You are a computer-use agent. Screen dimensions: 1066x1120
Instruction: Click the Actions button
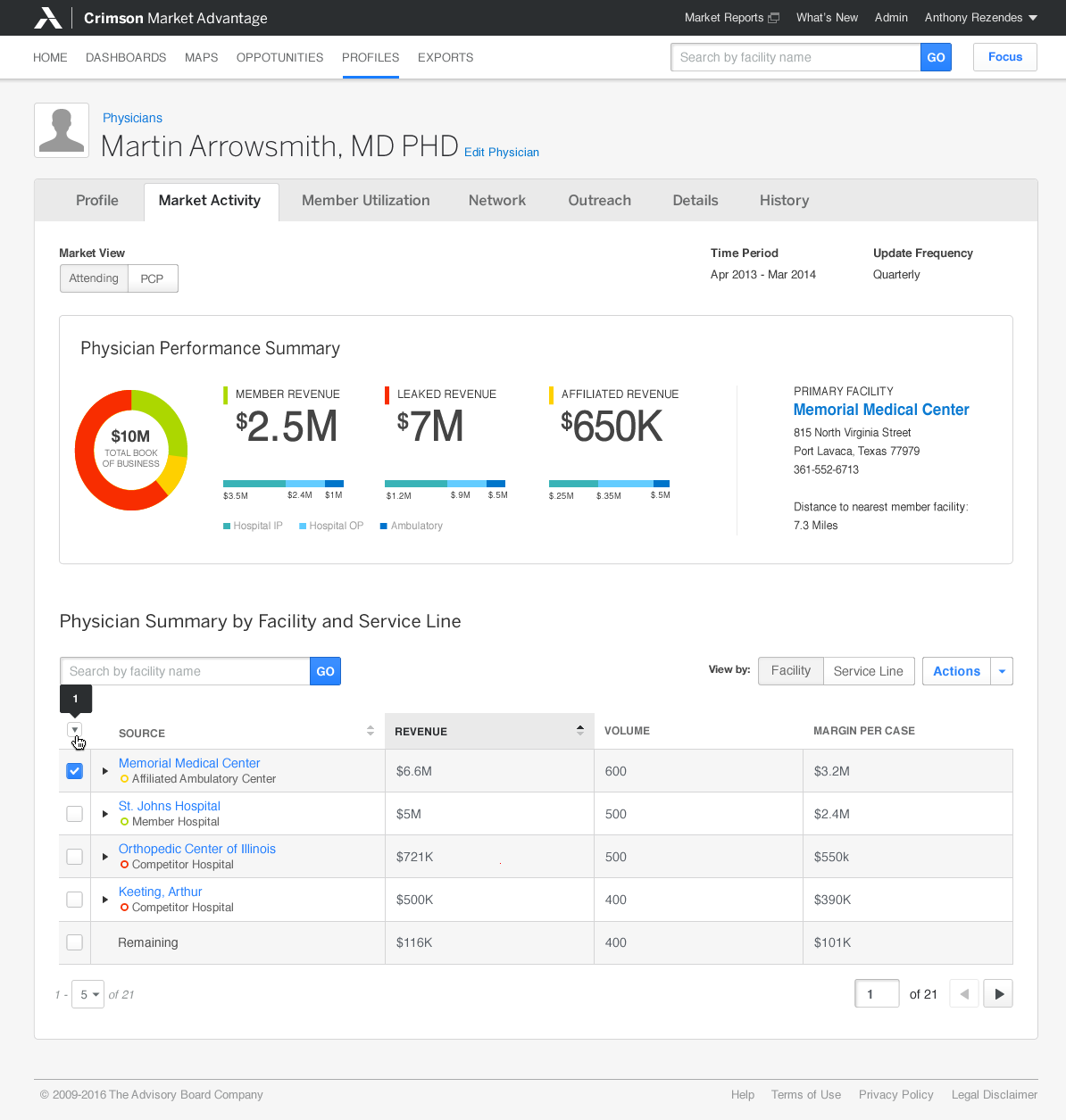(x=956, y=671)
